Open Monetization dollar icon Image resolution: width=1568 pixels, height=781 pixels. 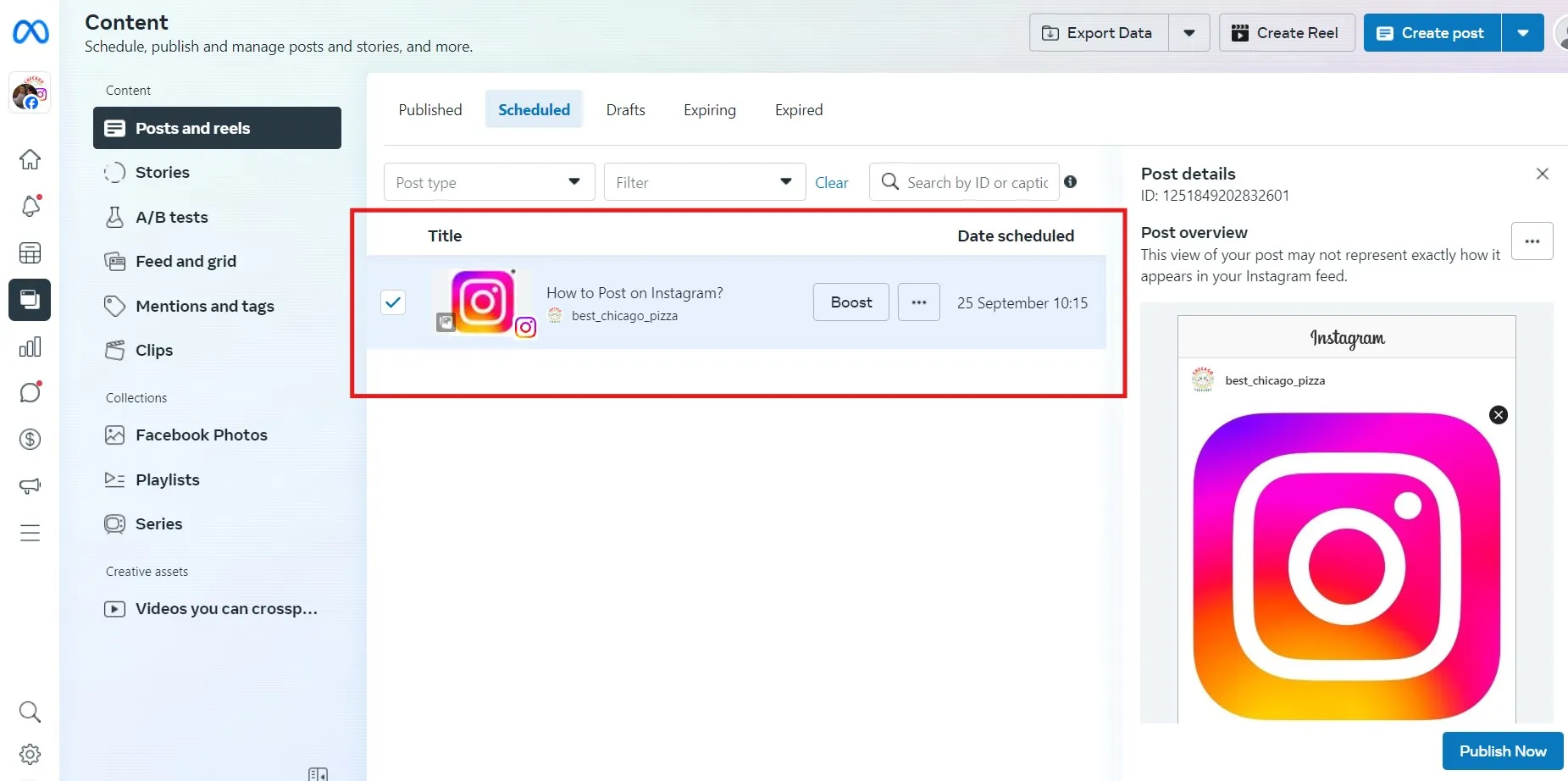point(30,439)
